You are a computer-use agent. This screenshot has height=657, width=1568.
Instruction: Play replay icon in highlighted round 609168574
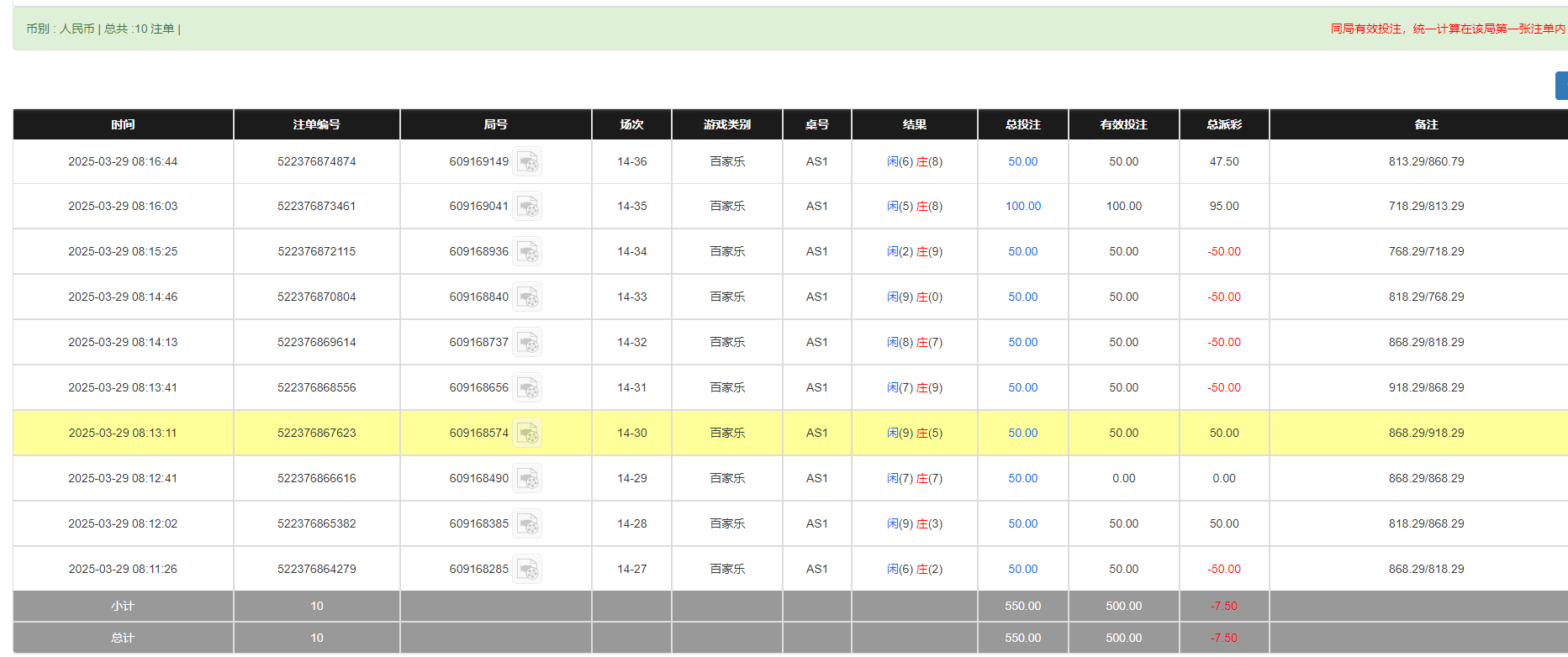[527, 434]
